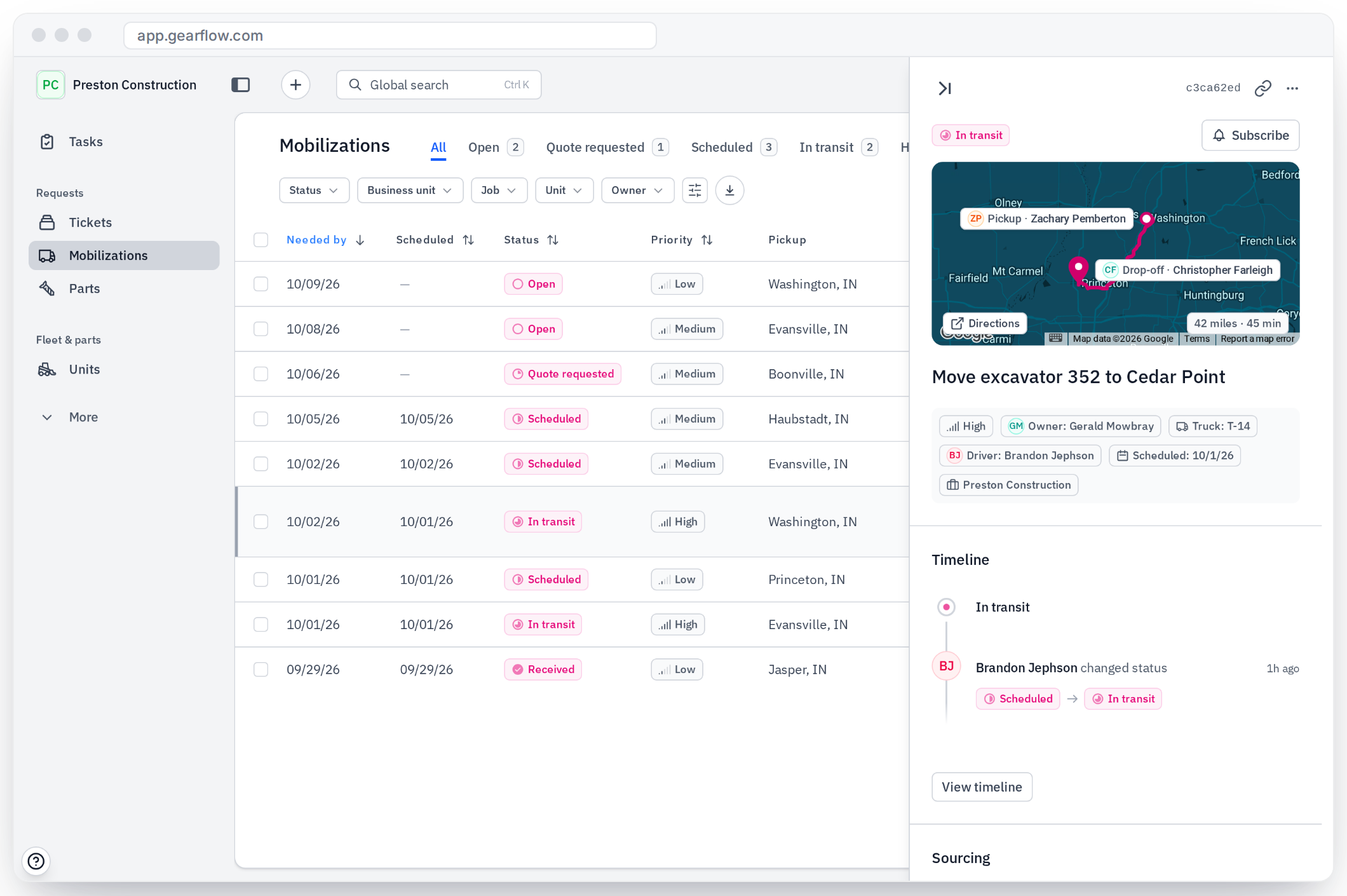Screen dimensions: 1347x896
Task: Expand the More sidebar section
Action: point(70,417)
